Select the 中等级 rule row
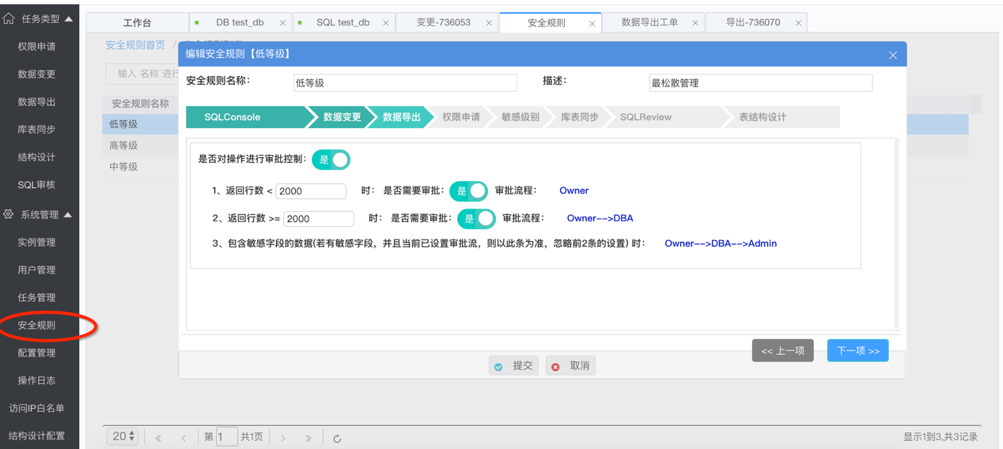The height and width of the screenshot is (449, 1003). [x=124, y=167]
